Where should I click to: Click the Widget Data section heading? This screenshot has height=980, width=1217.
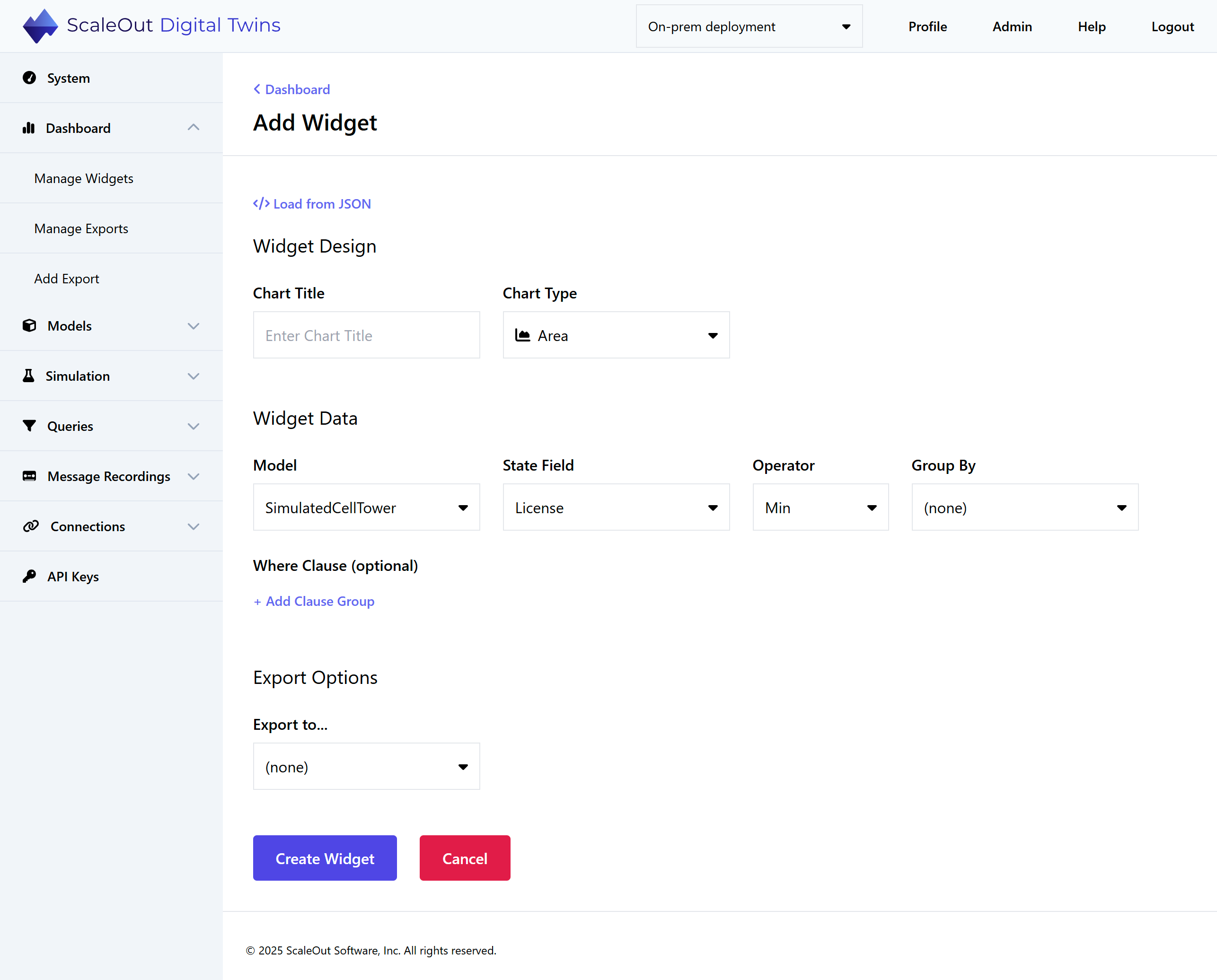305,418
